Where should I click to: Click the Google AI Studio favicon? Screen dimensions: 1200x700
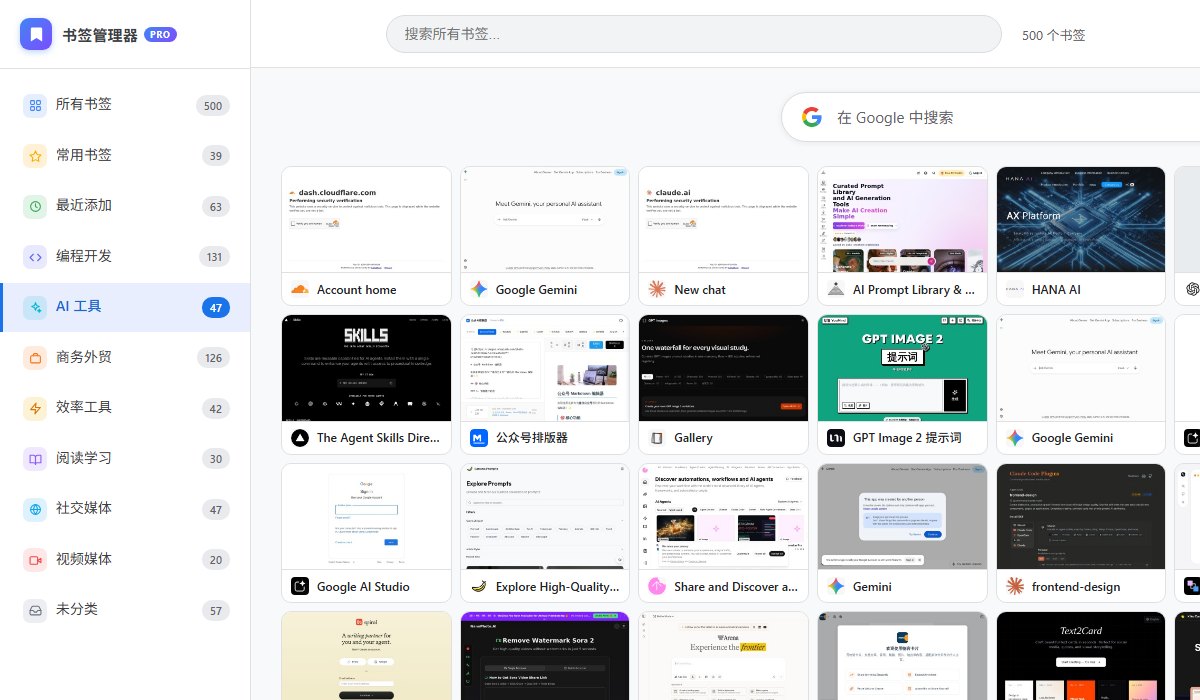[x=299, y=586]
